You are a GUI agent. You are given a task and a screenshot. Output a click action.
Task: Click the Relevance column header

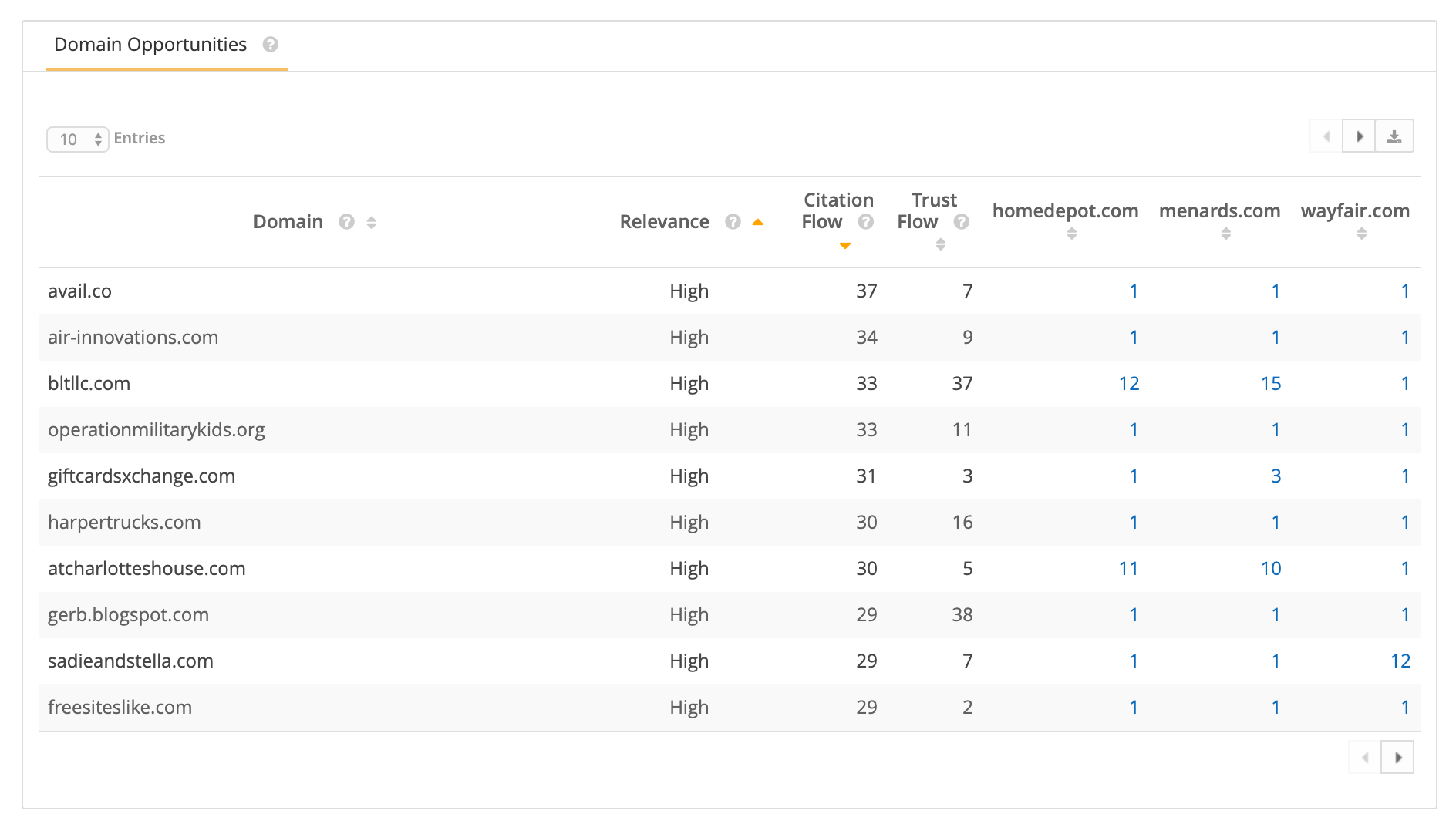pos(664,222)
